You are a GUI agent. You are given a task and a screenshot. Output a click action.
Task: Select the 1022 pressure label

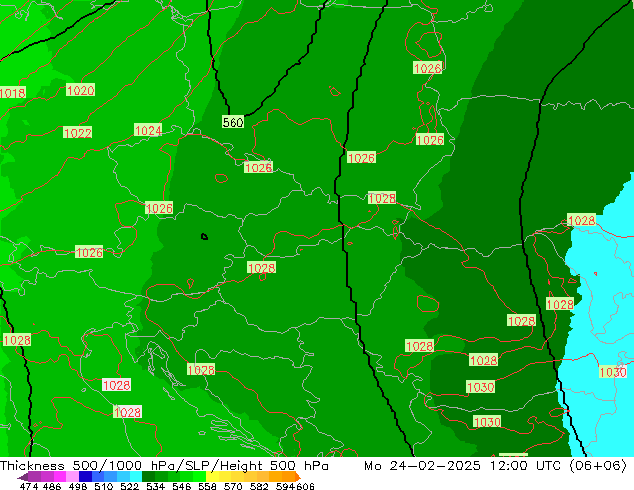[x=77, y=133]
